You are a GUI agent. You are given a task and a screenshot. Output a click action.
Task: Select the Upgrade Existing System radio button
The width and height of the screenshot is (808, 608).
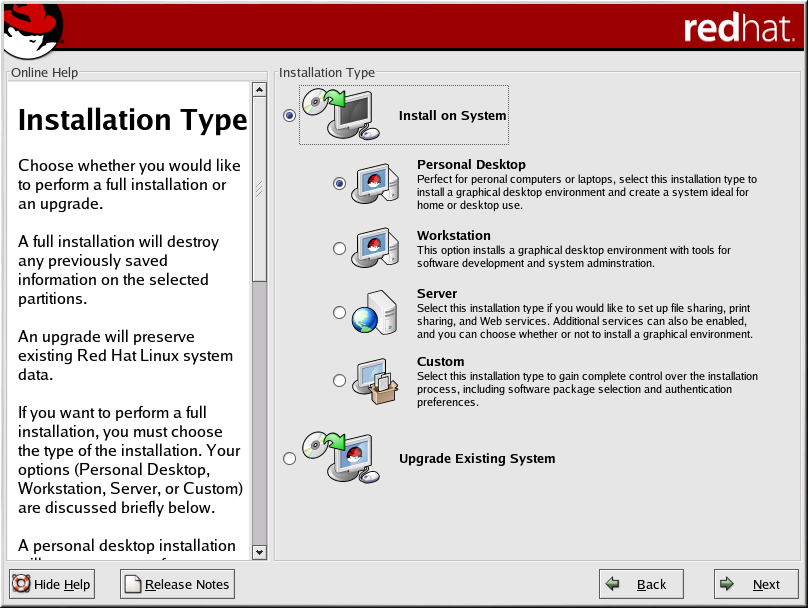(x=290, y=459)
